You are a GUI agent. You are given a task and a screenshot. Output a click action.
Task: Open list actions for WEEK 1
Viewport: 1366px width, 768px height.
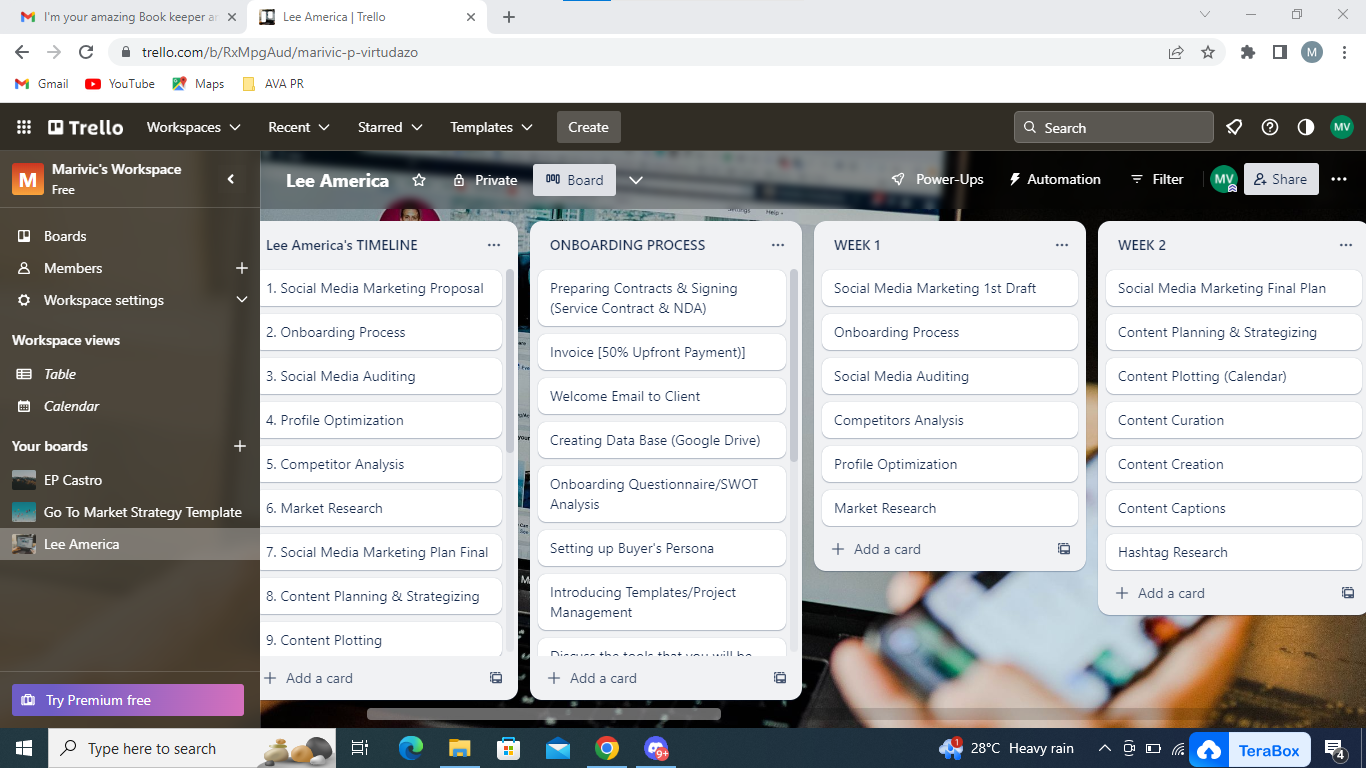tap(1062, 245)
